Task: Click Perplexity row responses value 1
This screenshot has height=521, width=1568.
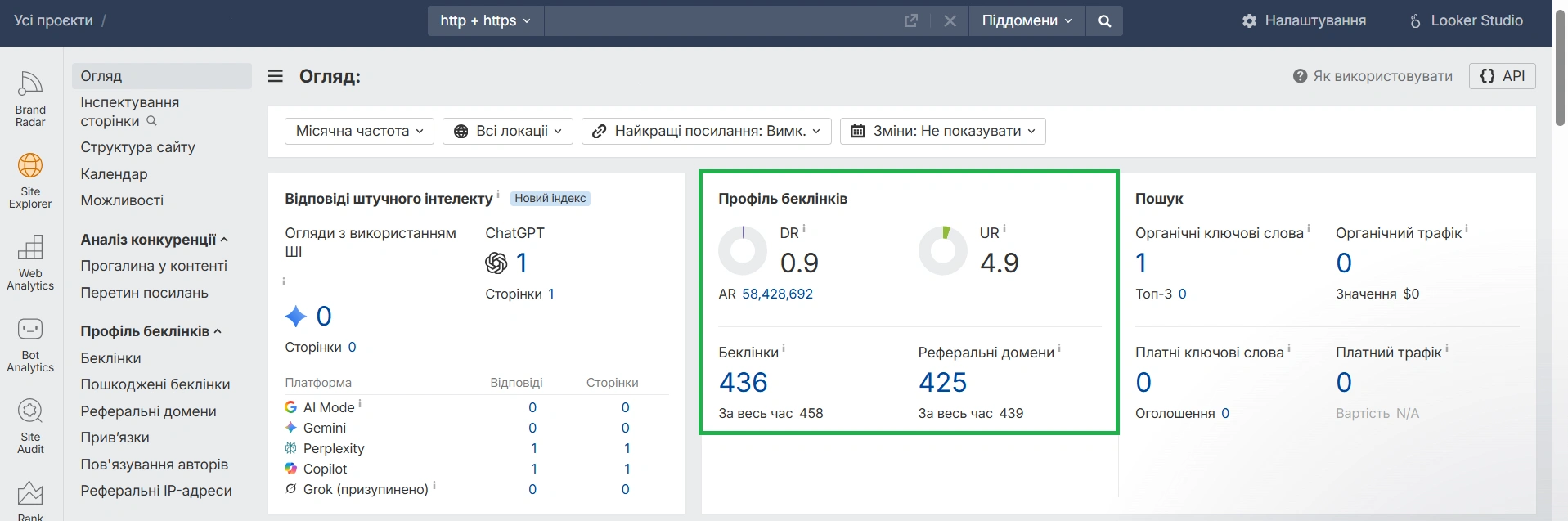Action: [534, 448]
